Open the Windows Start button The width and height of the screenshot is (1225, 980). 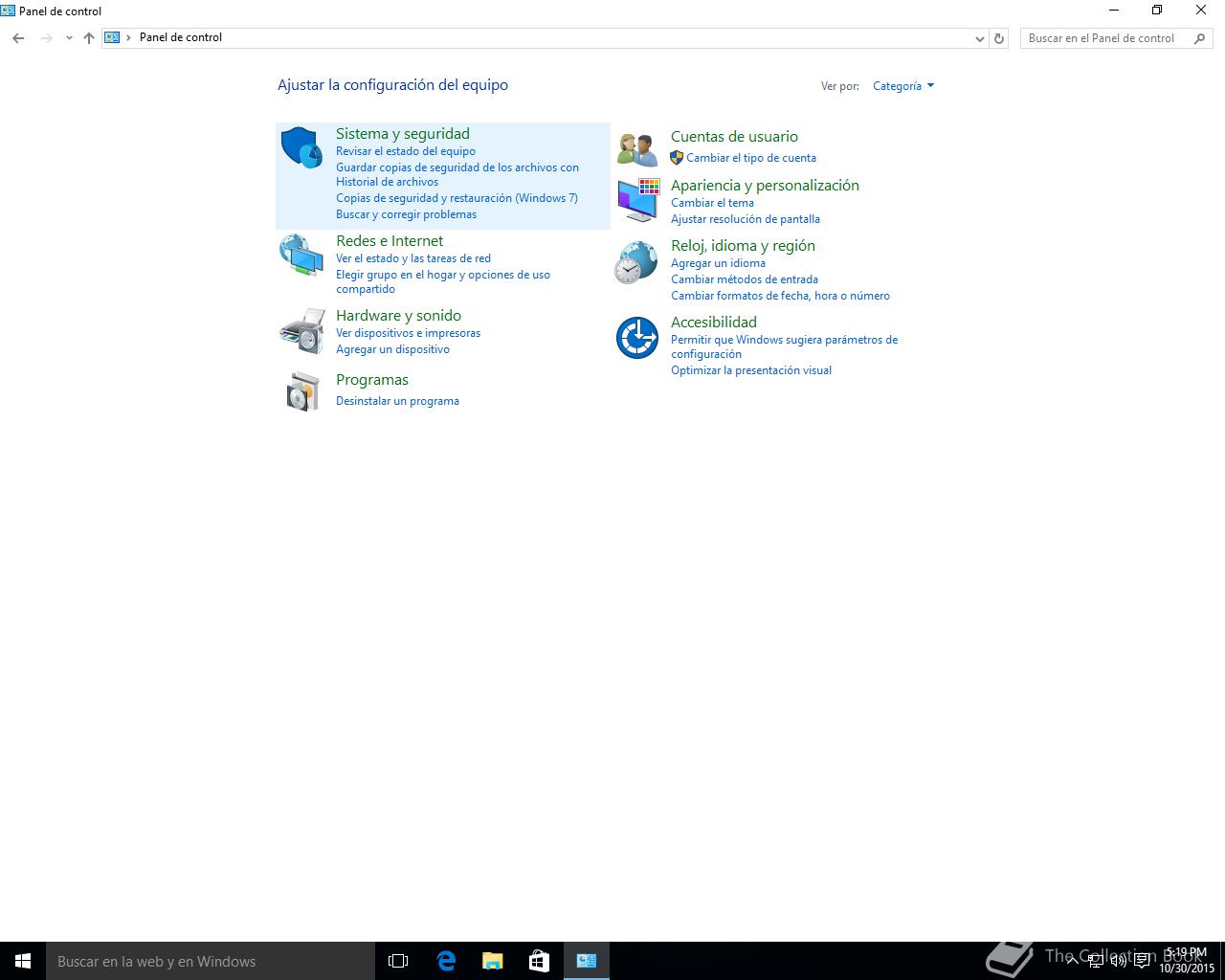pos(23,961)
